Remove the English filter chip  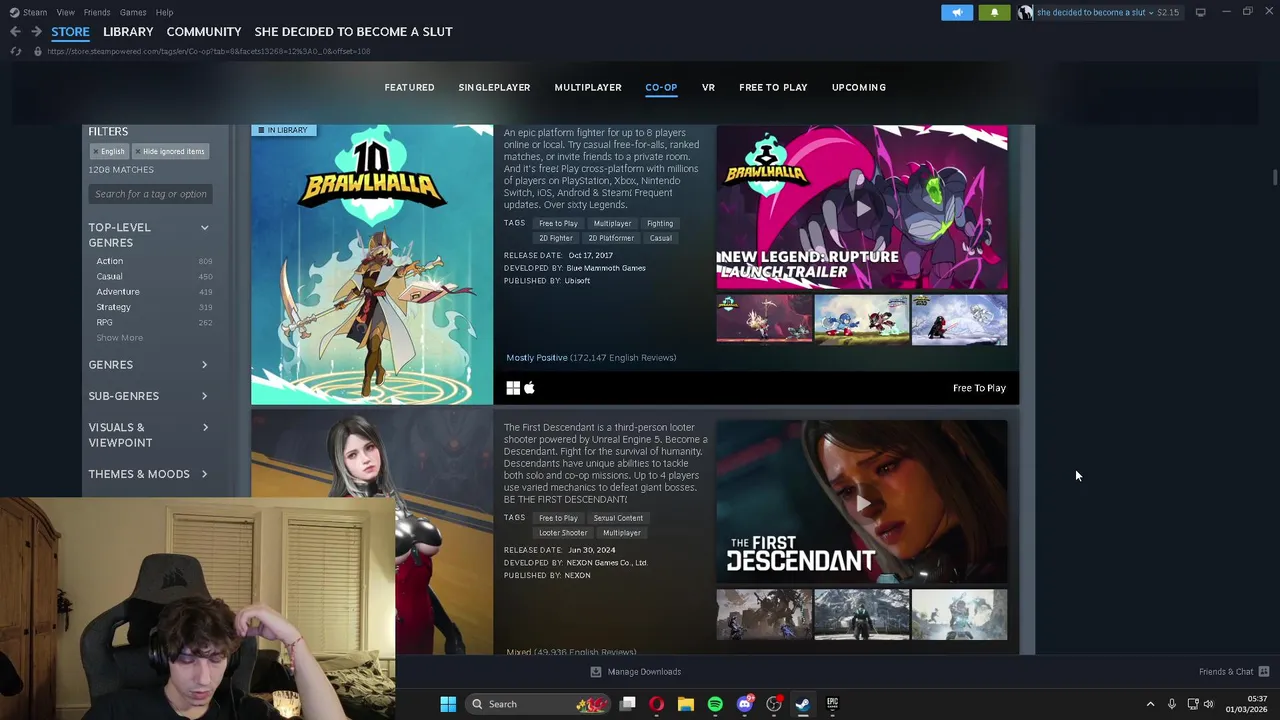click(x=109, y=152)
